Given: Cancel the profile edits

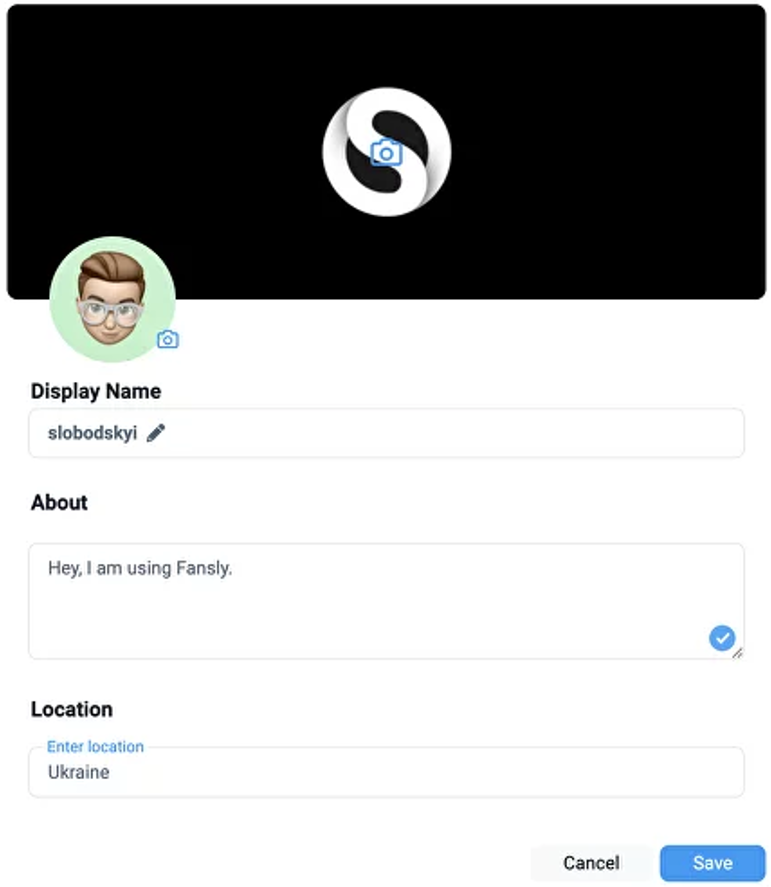Looking at the screenshot, I should pos(591,863).
